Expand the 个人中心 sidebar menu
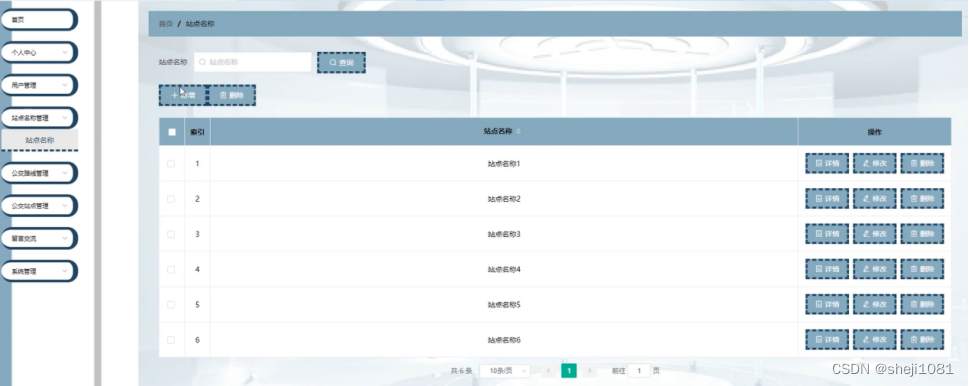Viewport: 969px width, 386px height. (x=39, y=52)
